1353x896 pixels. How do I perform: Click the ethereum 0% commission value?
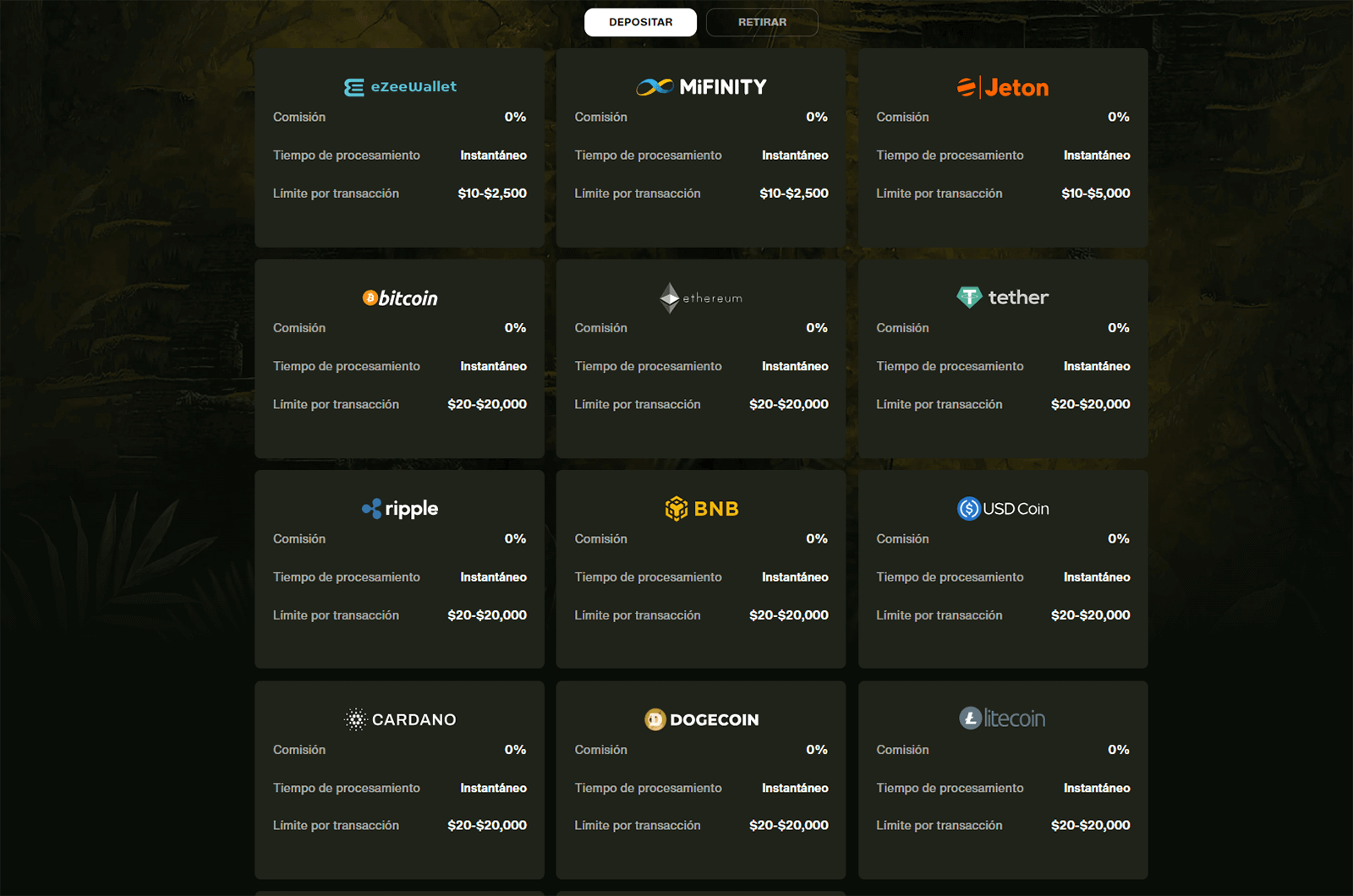(x=817, y=328)
